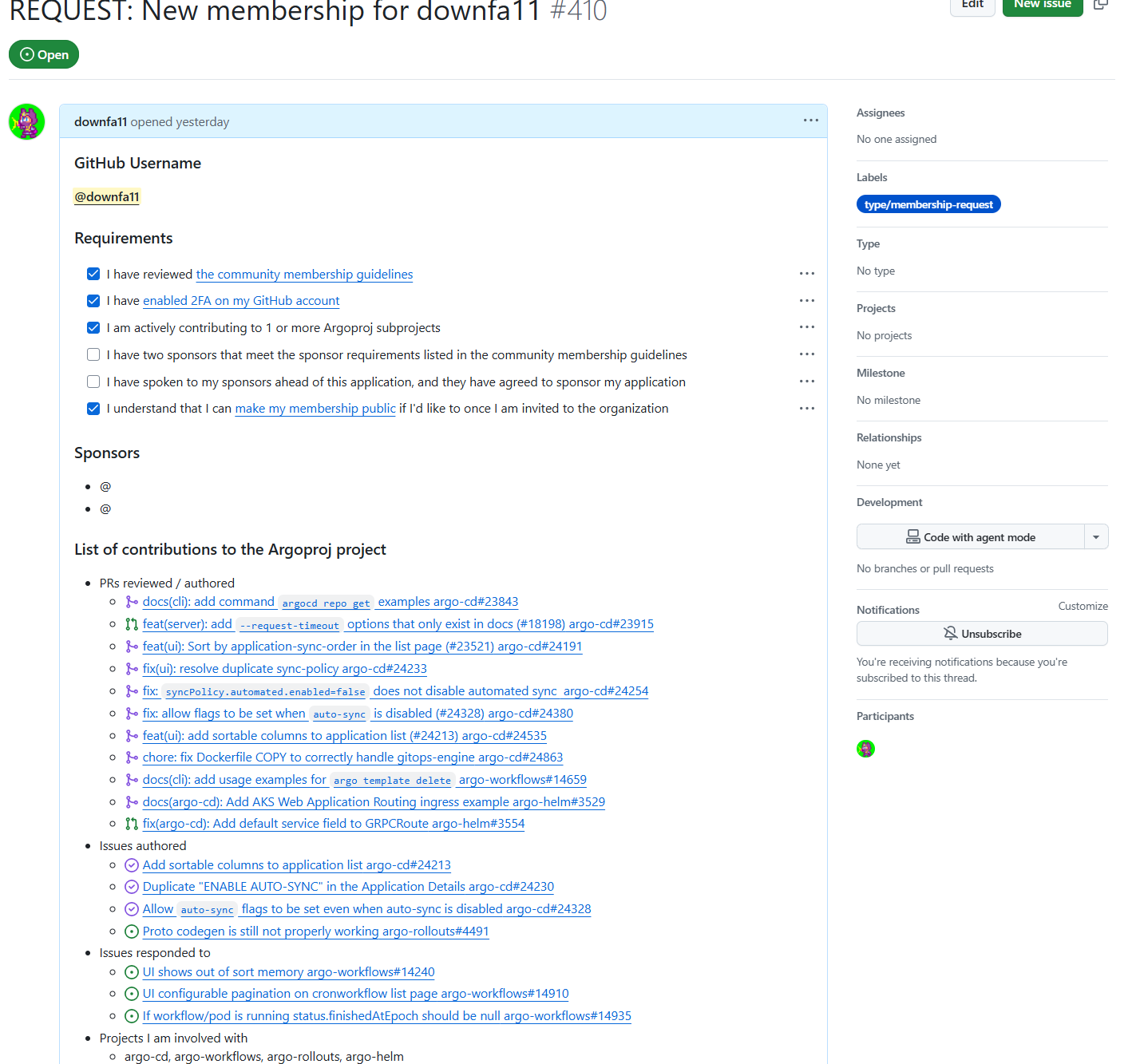Viewport: 1144px width, 1064px height.
Task: Click merged icon beside argo-cd#24380
Action: click(132, 714)
